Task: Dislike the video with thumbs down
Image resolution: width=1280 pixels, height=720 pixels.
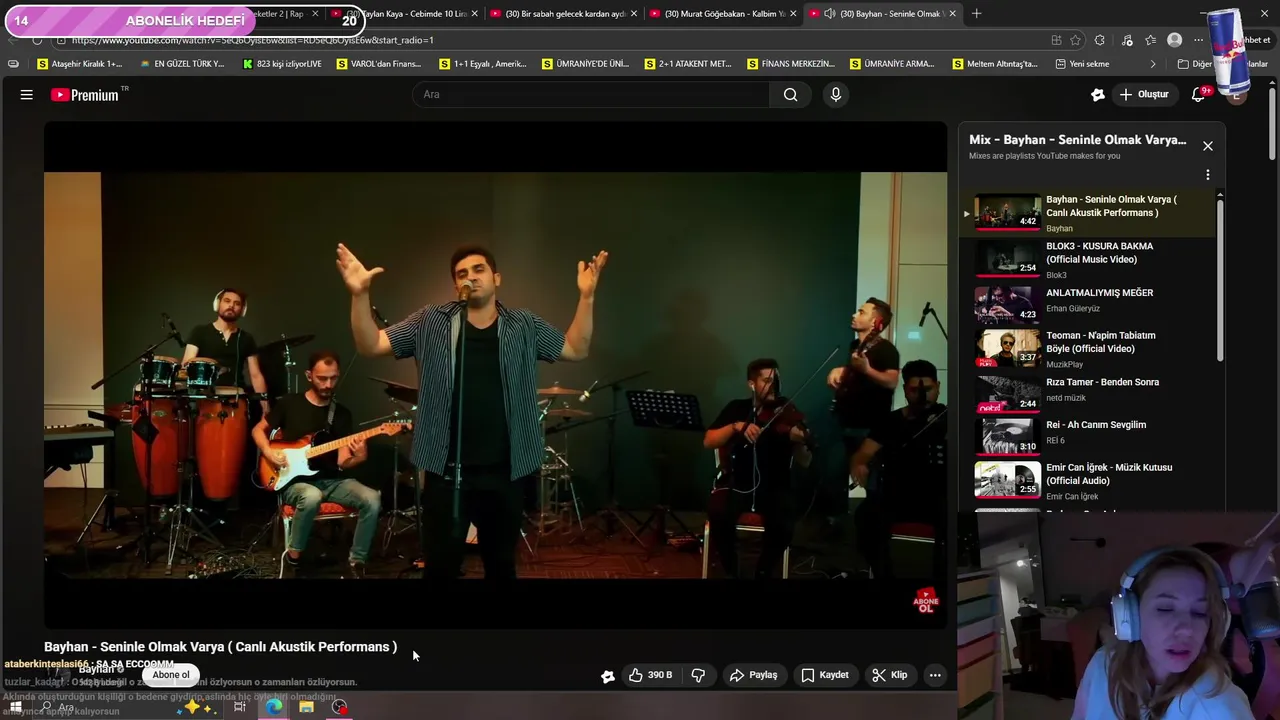Action: coord(698,675)
